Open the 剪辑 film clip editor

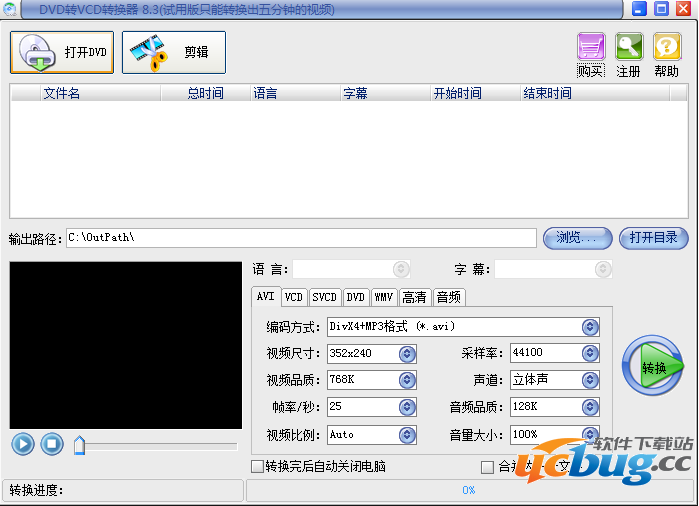point(173,52)
